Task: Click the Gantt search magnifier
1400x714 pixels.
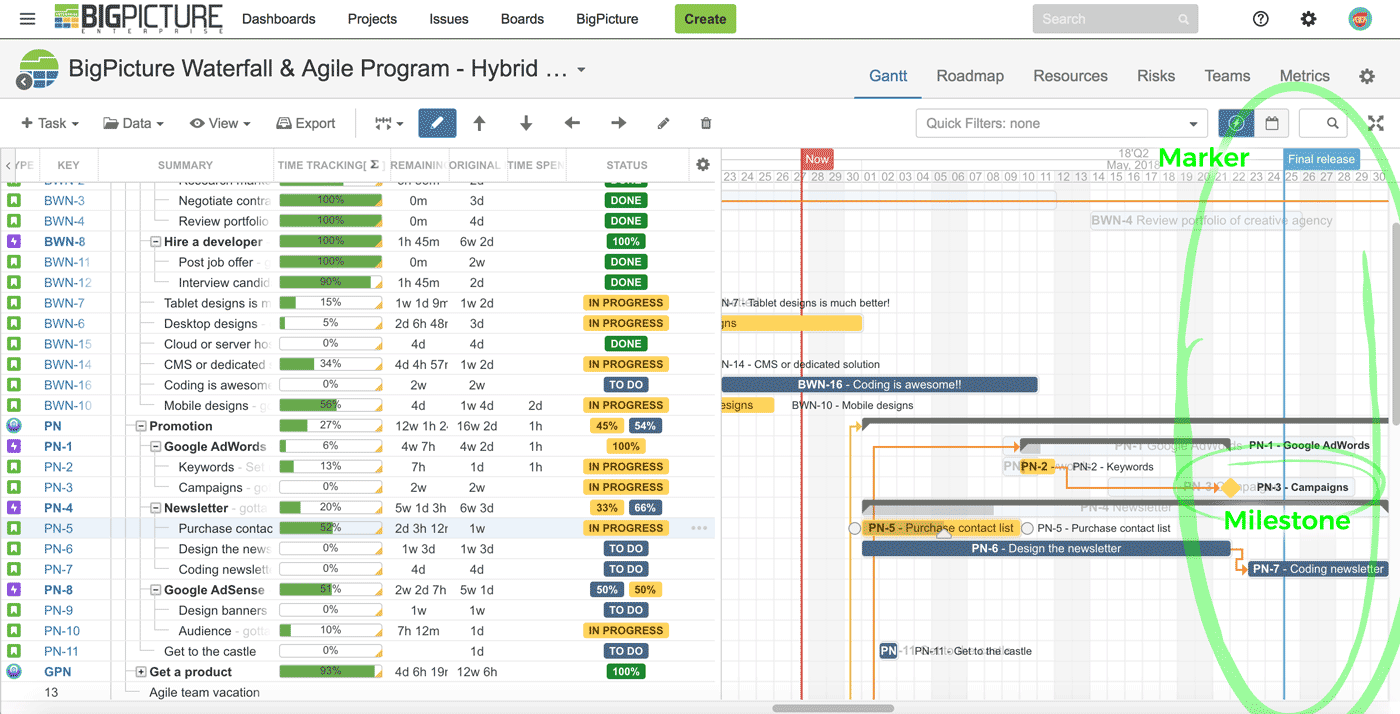Action: (x=1332, y=123)
